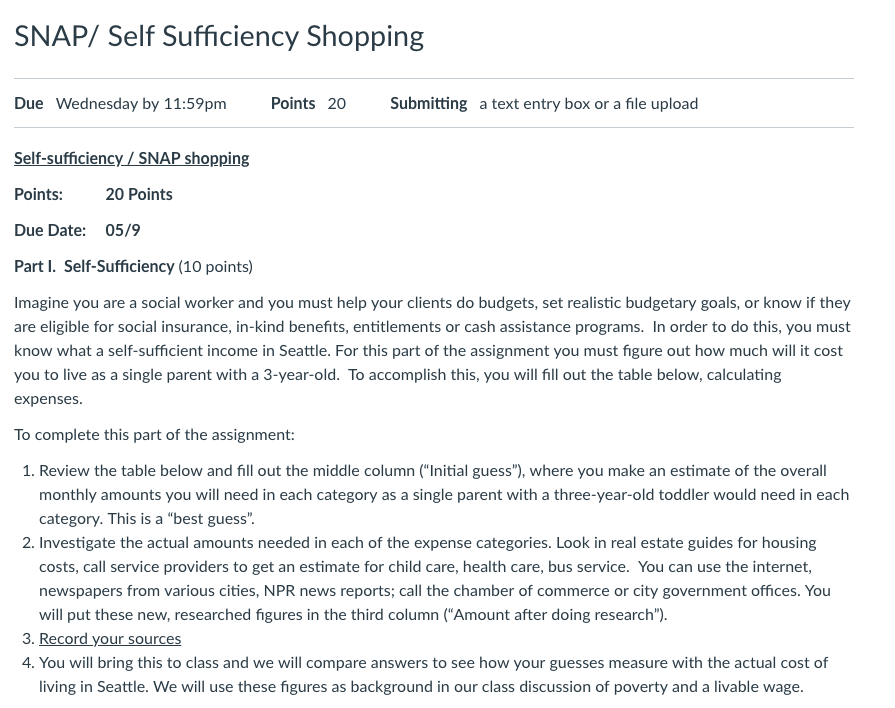895x708 pixels.
Task: Click the paragraph starting 'Imagine you are a social worker'
Action: 433,351
